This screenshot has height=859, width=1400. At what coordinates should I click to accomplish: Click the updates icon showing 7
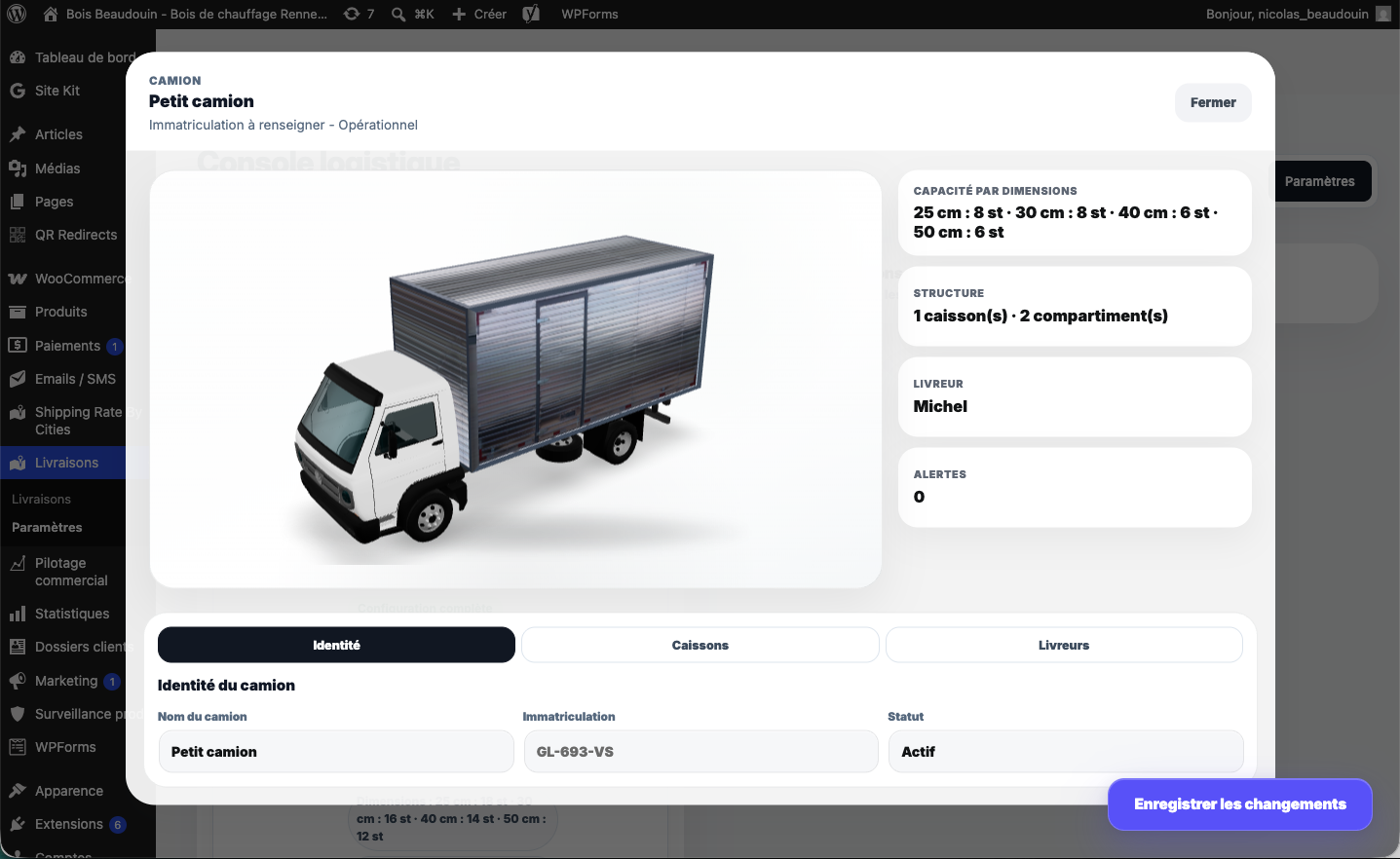pos(352,15)
